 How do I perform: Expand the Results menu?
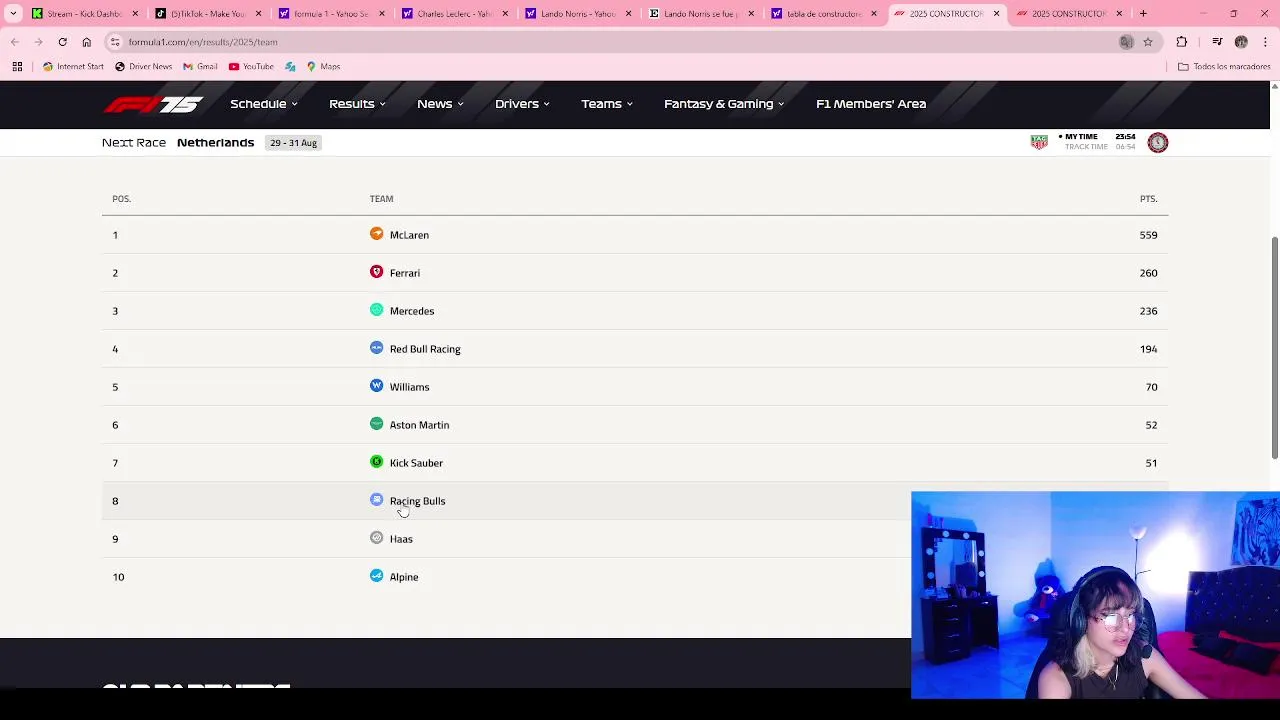(357, 104)
